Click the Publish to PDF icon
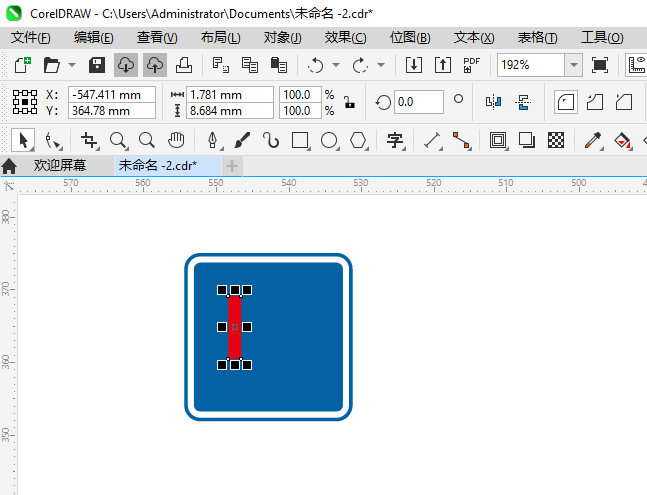Viewport: 647px width, 495px height. pos(471,65)
